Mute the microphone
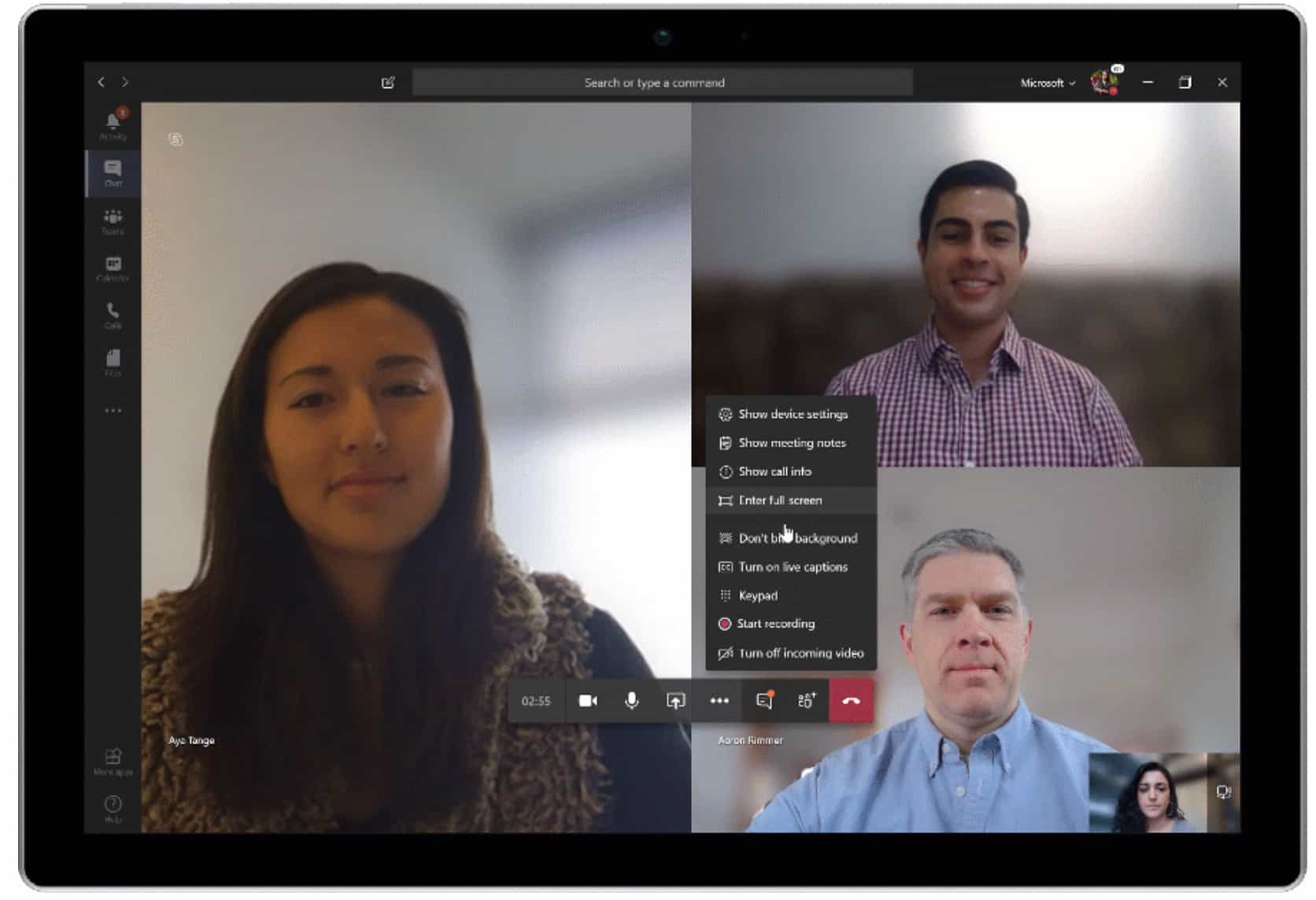The image size is (1316, 900). click(x=631, y=701)
